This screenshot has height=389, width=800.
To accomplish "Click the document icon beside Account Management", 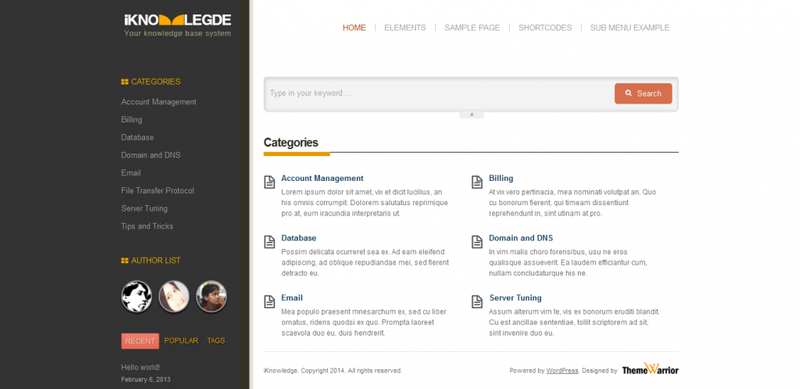I will click(269, 182).
